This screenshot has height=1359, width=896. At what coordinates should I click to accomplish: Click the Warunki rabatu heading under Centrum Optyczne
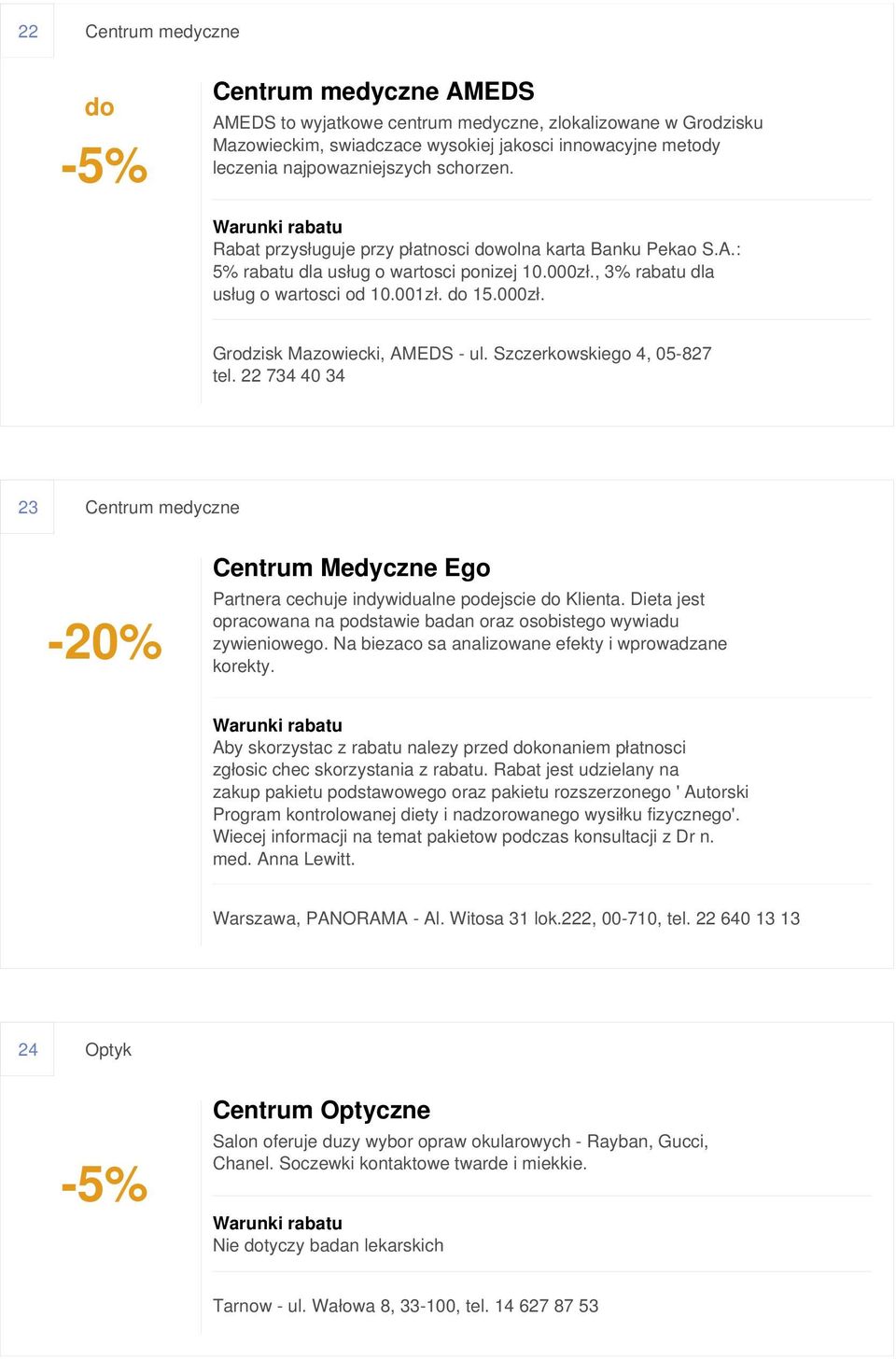click(277, 1223)
